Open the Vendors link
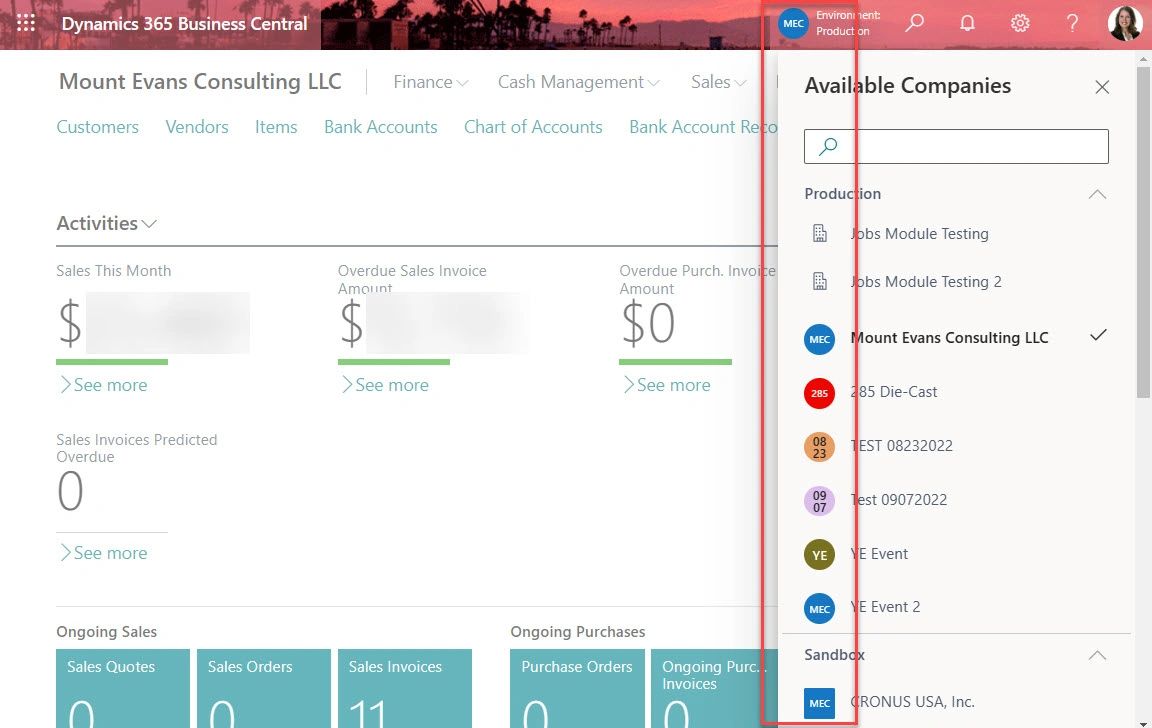Viewport: 1152px width, 728px height. (x=197, y=127)
